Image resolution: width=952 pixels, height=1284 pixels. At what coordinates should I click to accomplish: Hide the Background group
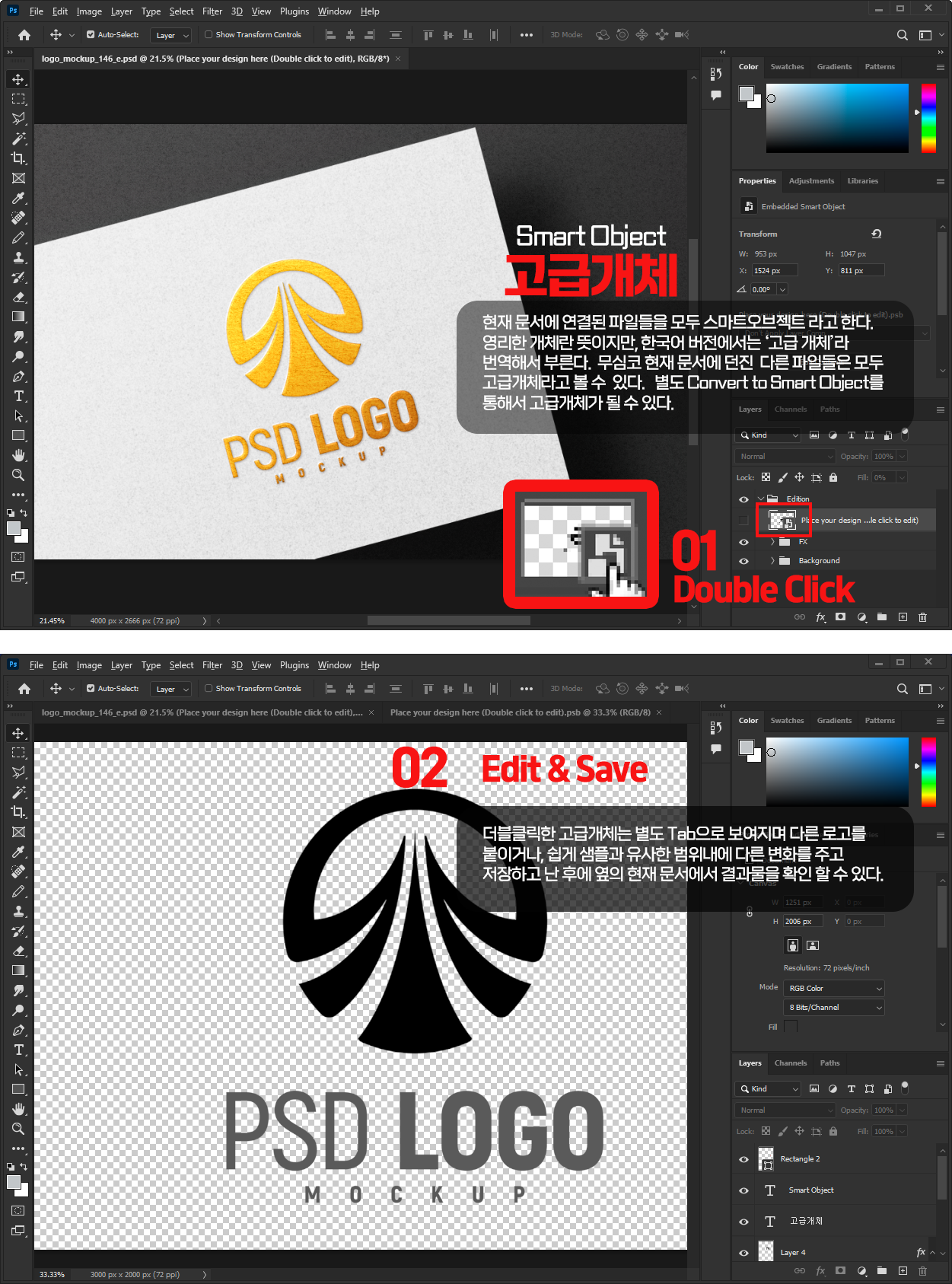(x=743, y=561)
